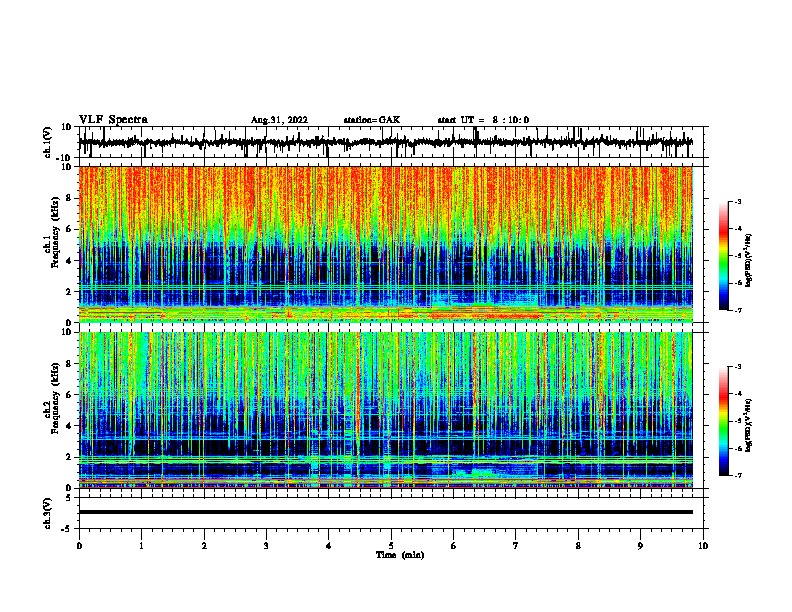Click time-axis tick label 5
The image size is (792, 612).
pyautogui.click(x=391, y=546)
